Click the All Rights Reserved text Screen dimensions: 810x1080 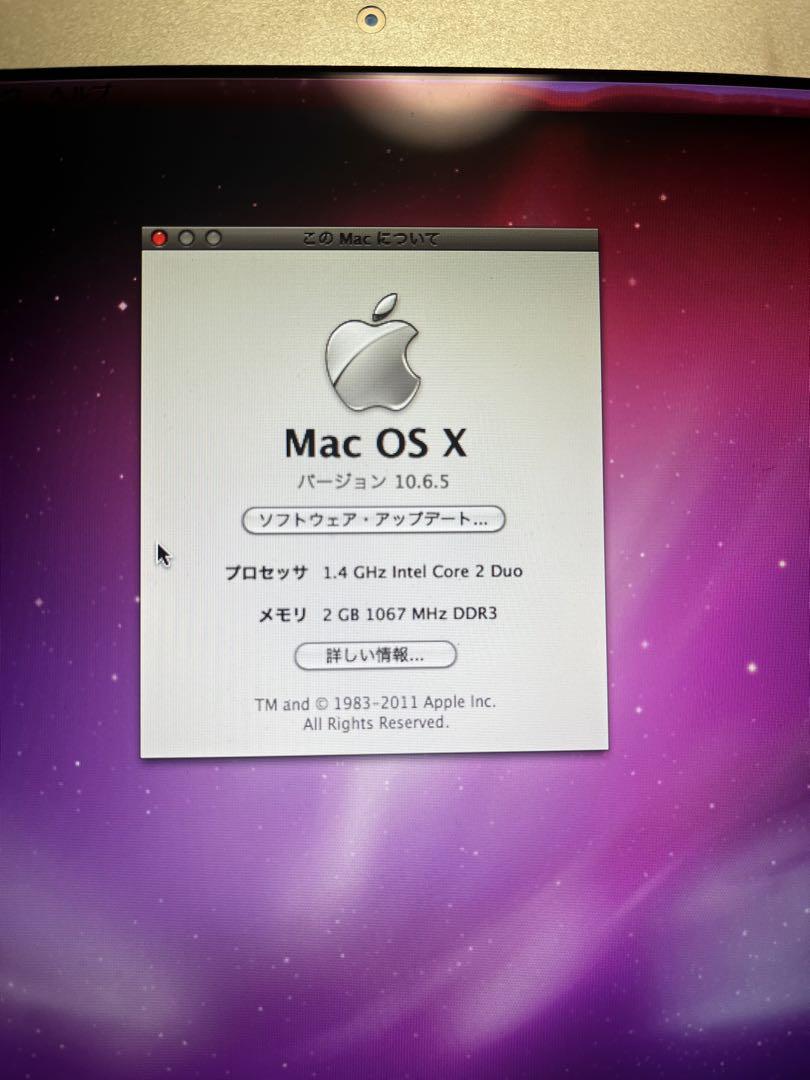[376, 723]
